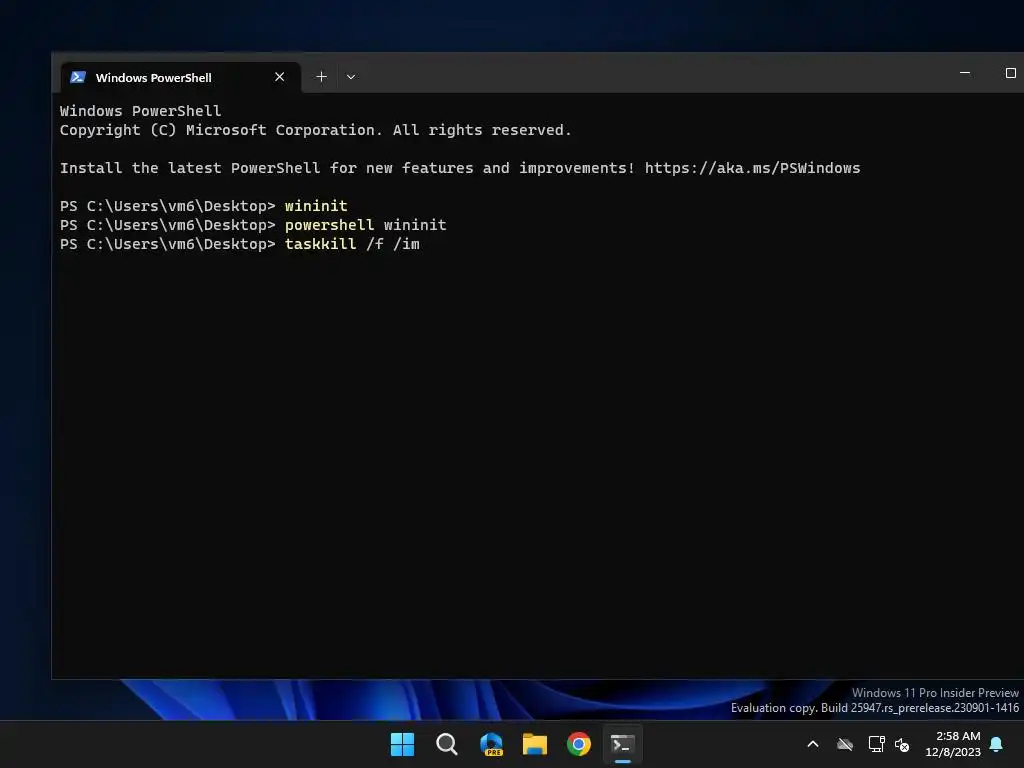Open the clock showing 2:58 AM
1024x768 pixels.
pyautogui.click(x=953, y=744)
